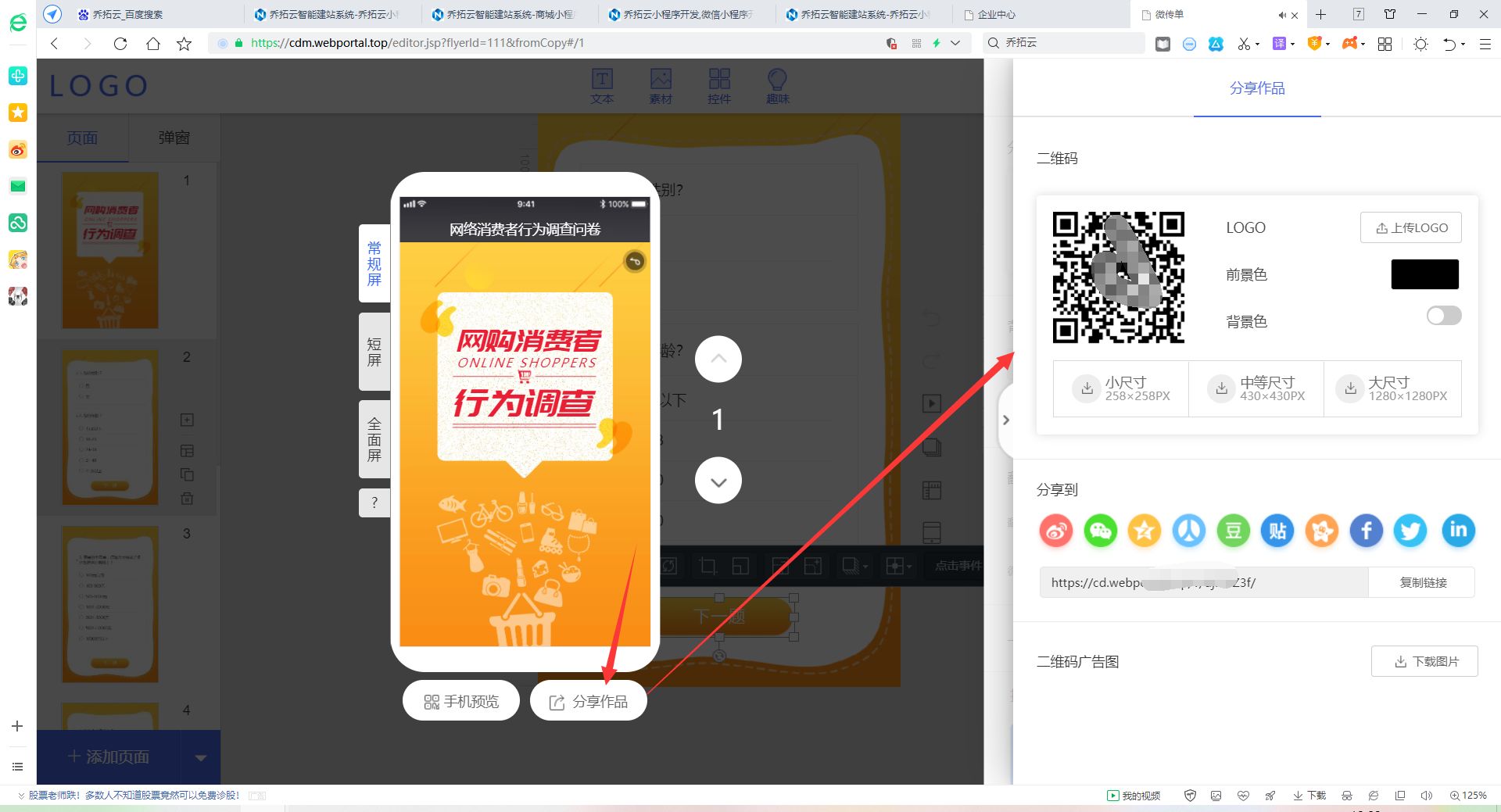Select the 文本 text tool

pos(602,86)
